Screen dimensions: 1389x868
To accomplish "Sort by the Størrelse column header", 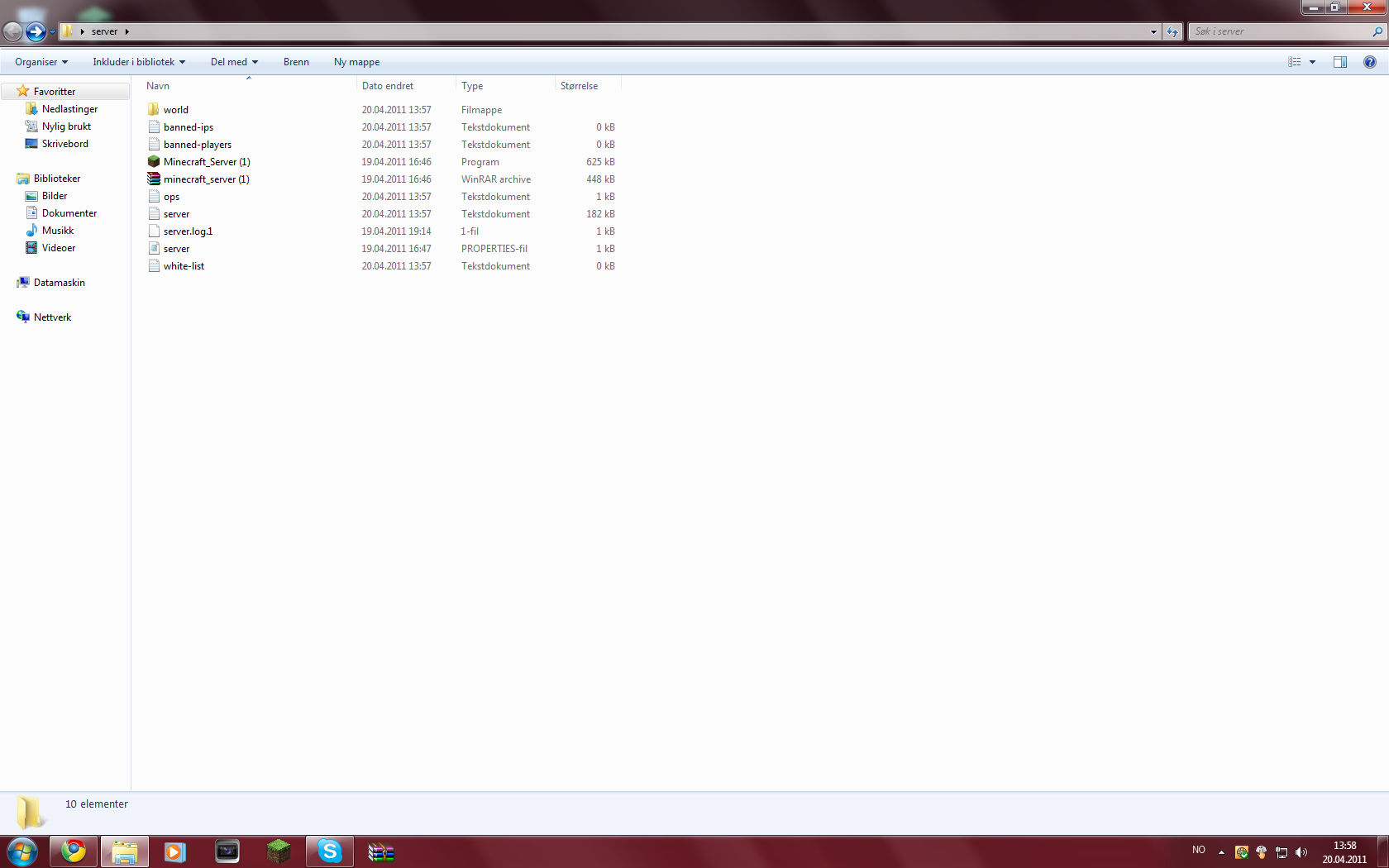I will point(588,86).
